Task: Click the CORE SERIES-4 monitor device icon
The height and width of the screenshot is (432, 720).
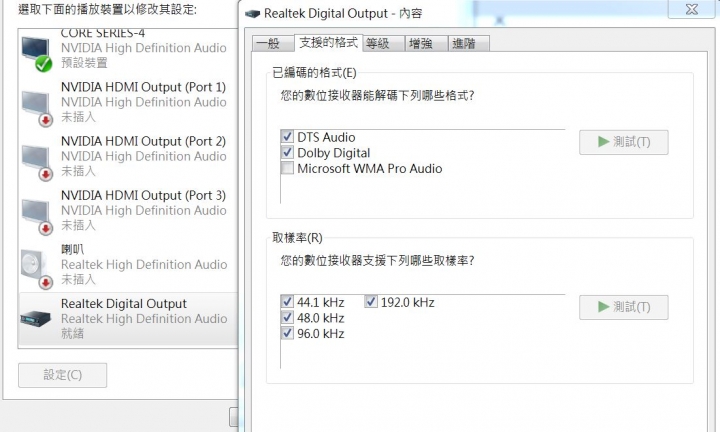Action: pos(37,53)
